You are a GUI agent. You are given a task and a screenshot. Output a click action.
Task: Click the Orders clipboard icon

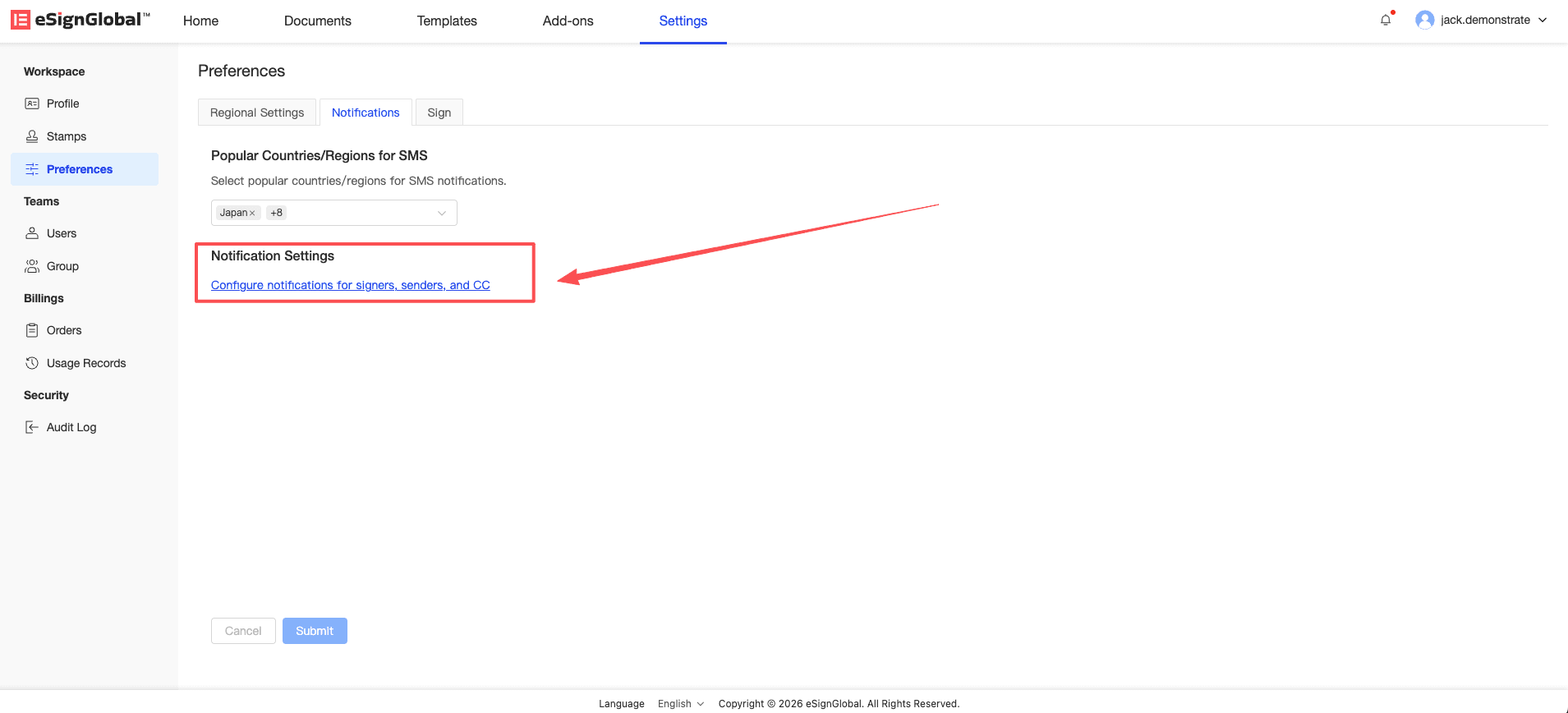(x=32, y=330)
